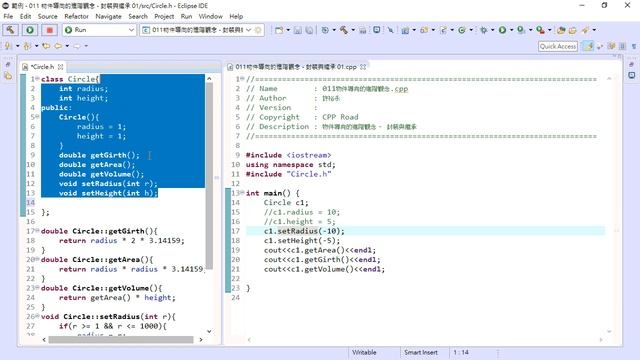The height and width of the screenshot is (360, 640).
Task: Open the Project menu
Action: [164, 16]
